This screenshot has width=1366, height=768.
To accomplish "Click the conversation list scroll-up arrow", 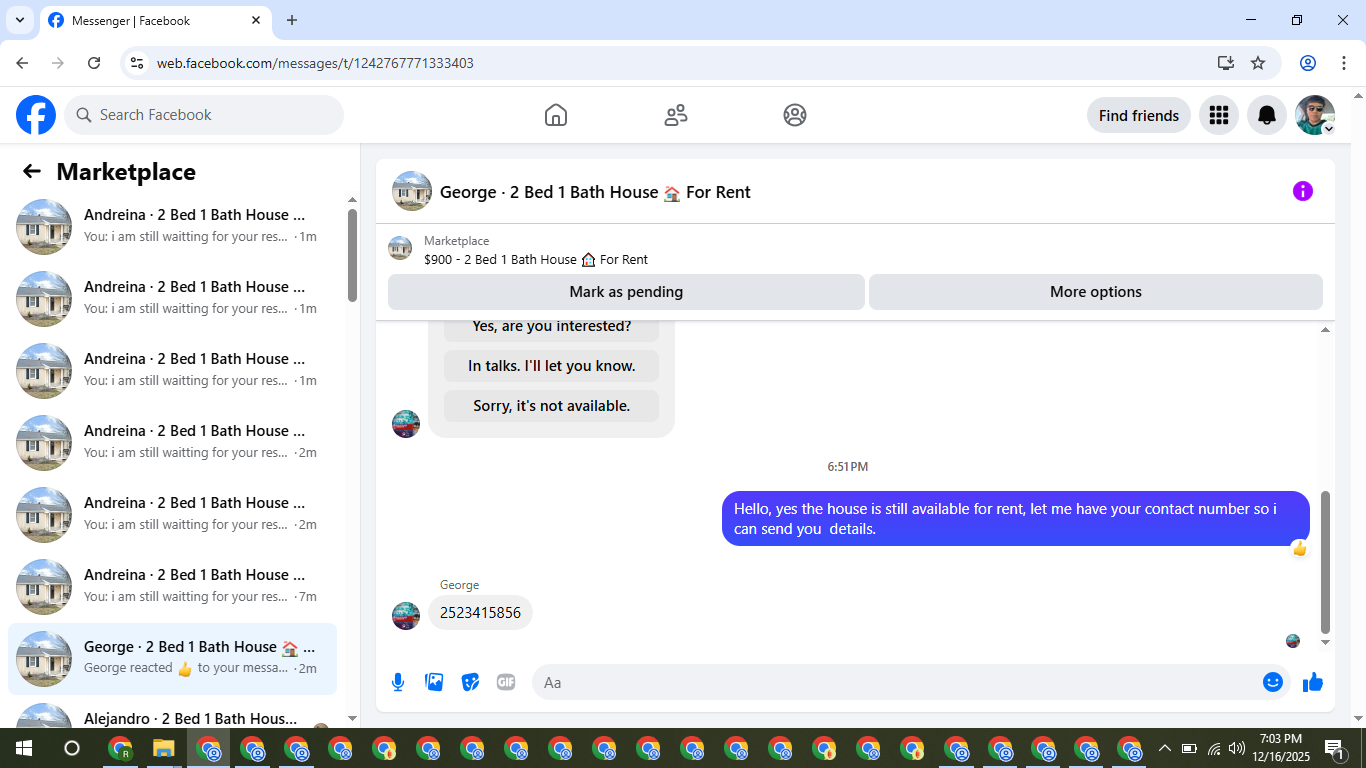I will click(x=352, y=199).
